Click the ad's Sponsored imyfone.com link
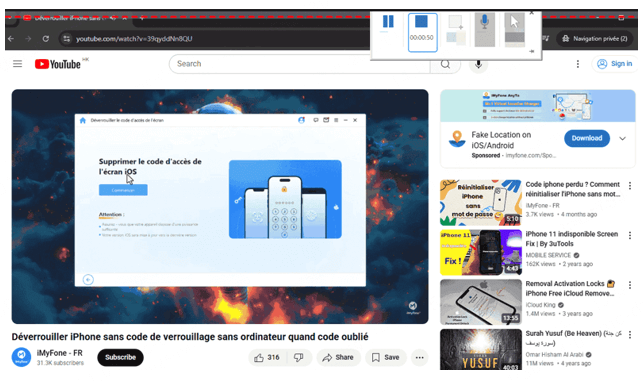This screenshot has height=381, width=644. tap(513, 156)
